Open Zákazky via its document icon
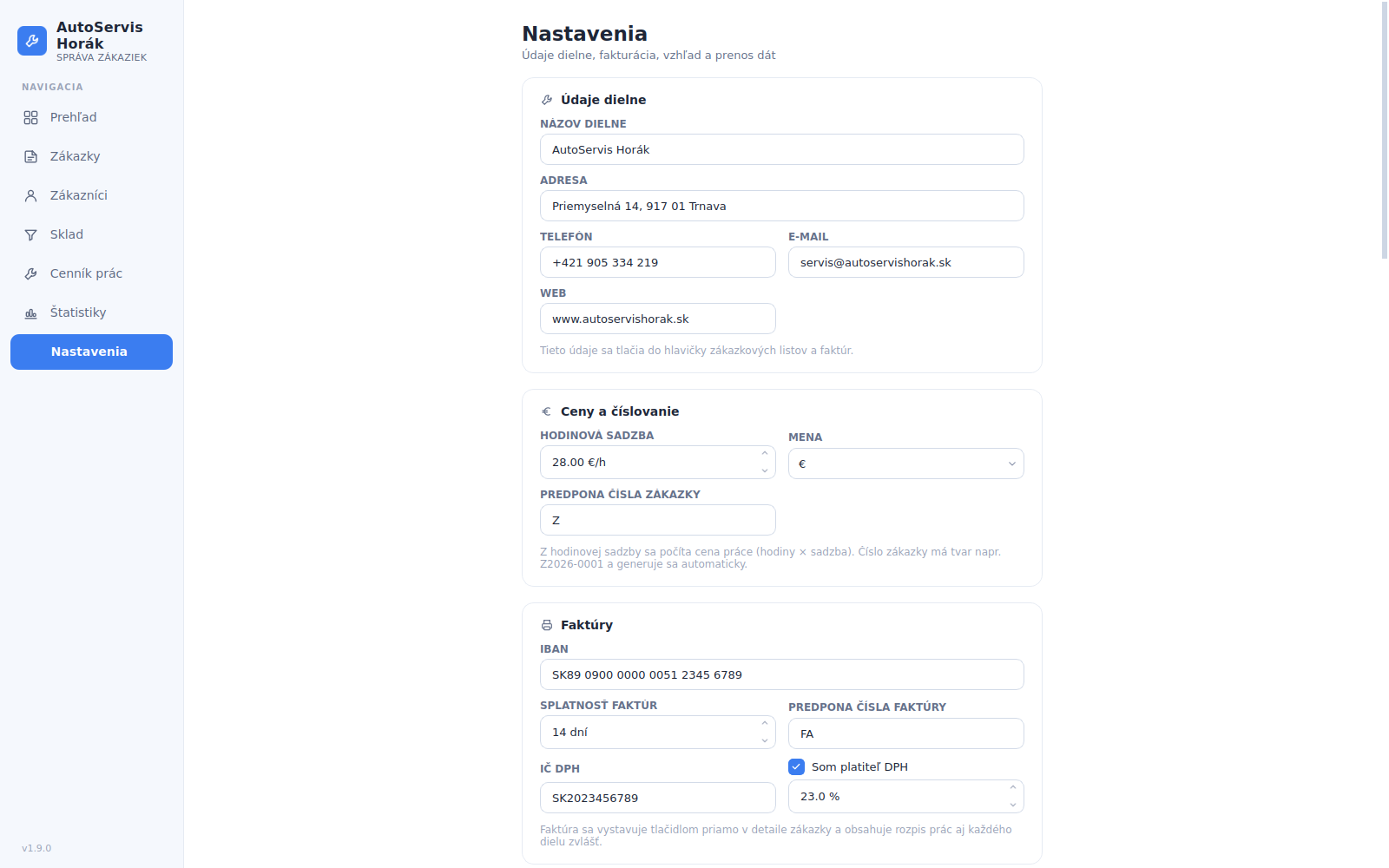The width and height of the screenshot is (1389, 868). (31, 156)
